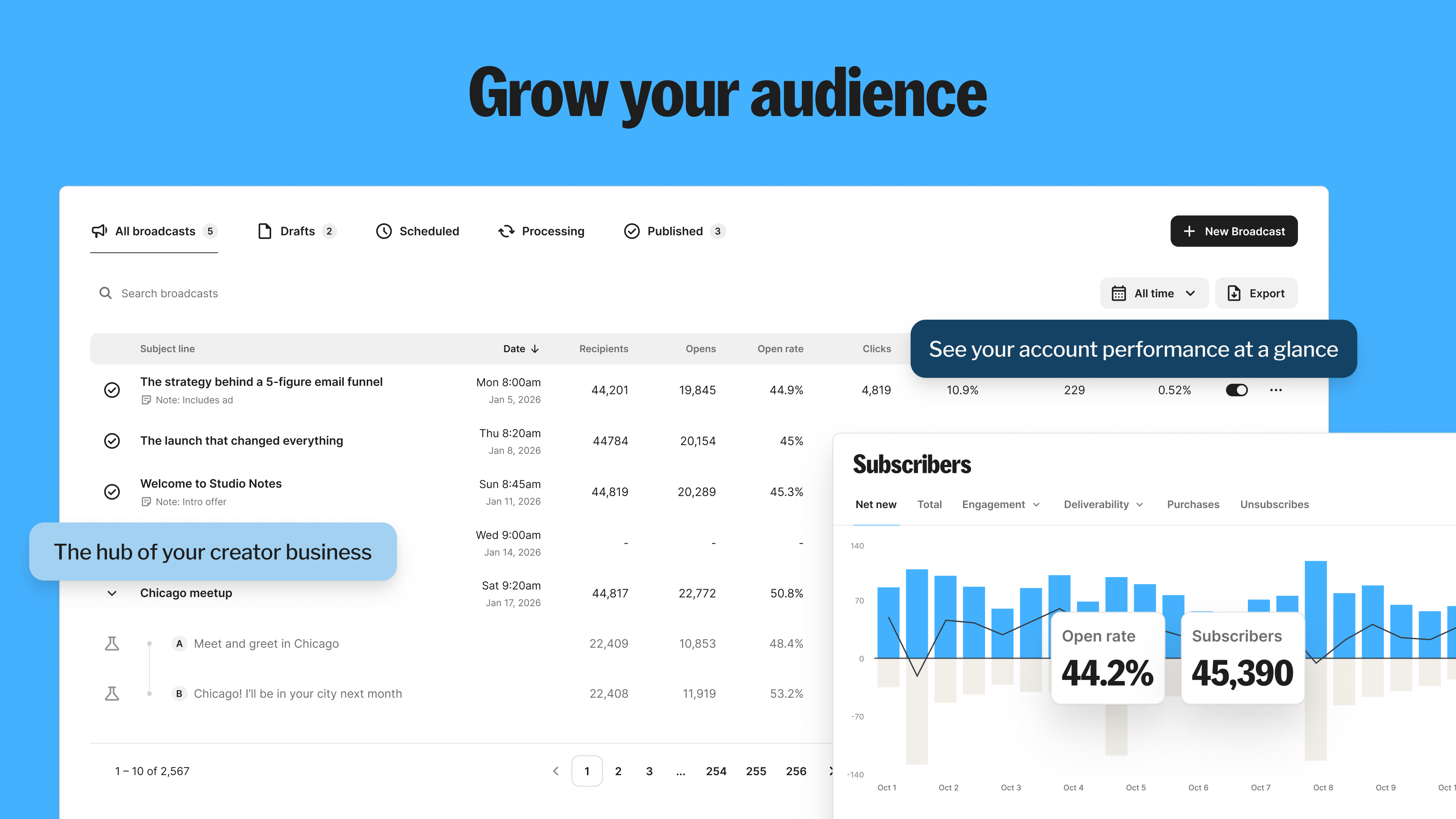Toggle the switch on the first broadcast row
This screenshot has height=819, width=1456.
(x=1236, y=390)
